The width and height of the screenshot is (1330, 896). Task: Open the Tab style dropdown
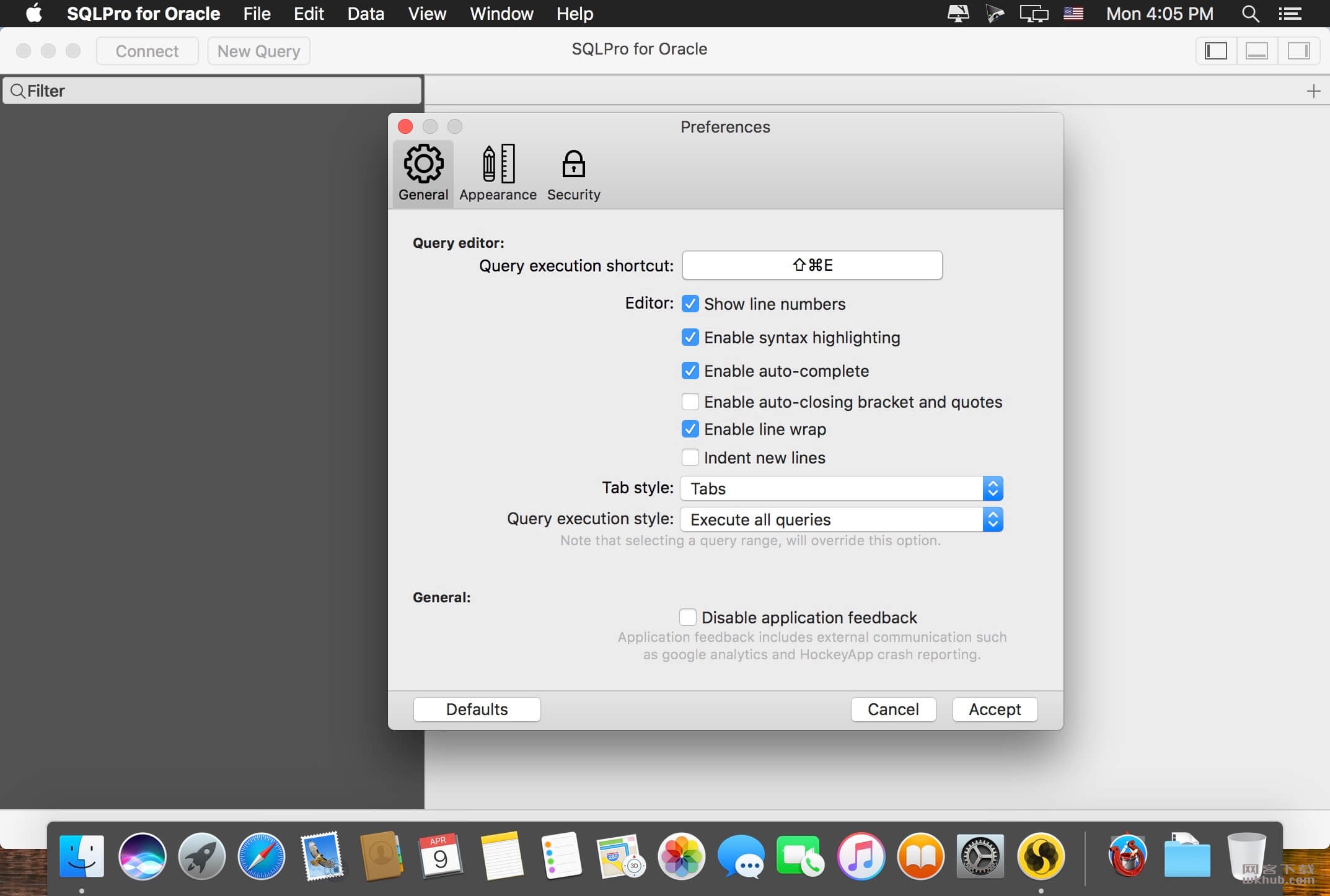[x=842, y=488]
